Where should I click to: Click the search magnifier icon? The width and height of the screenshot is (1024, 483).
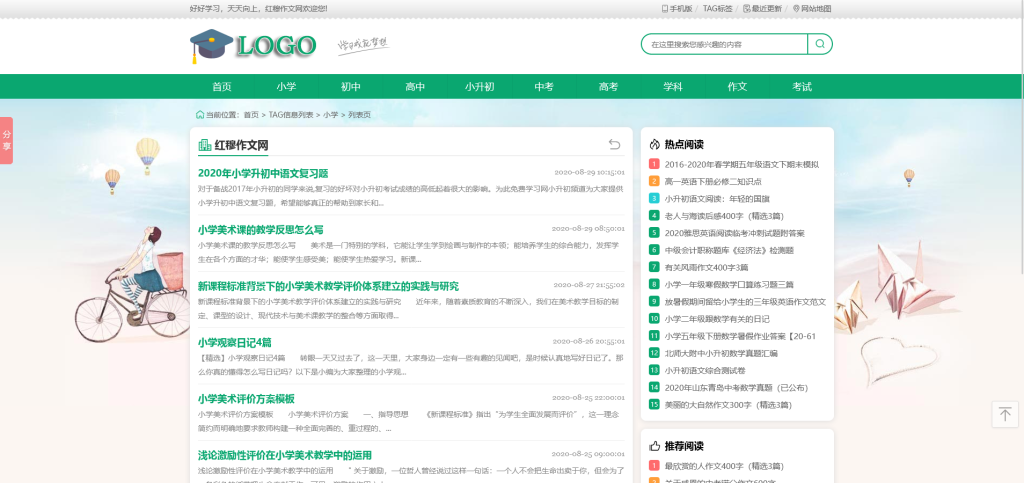[819, 44]
